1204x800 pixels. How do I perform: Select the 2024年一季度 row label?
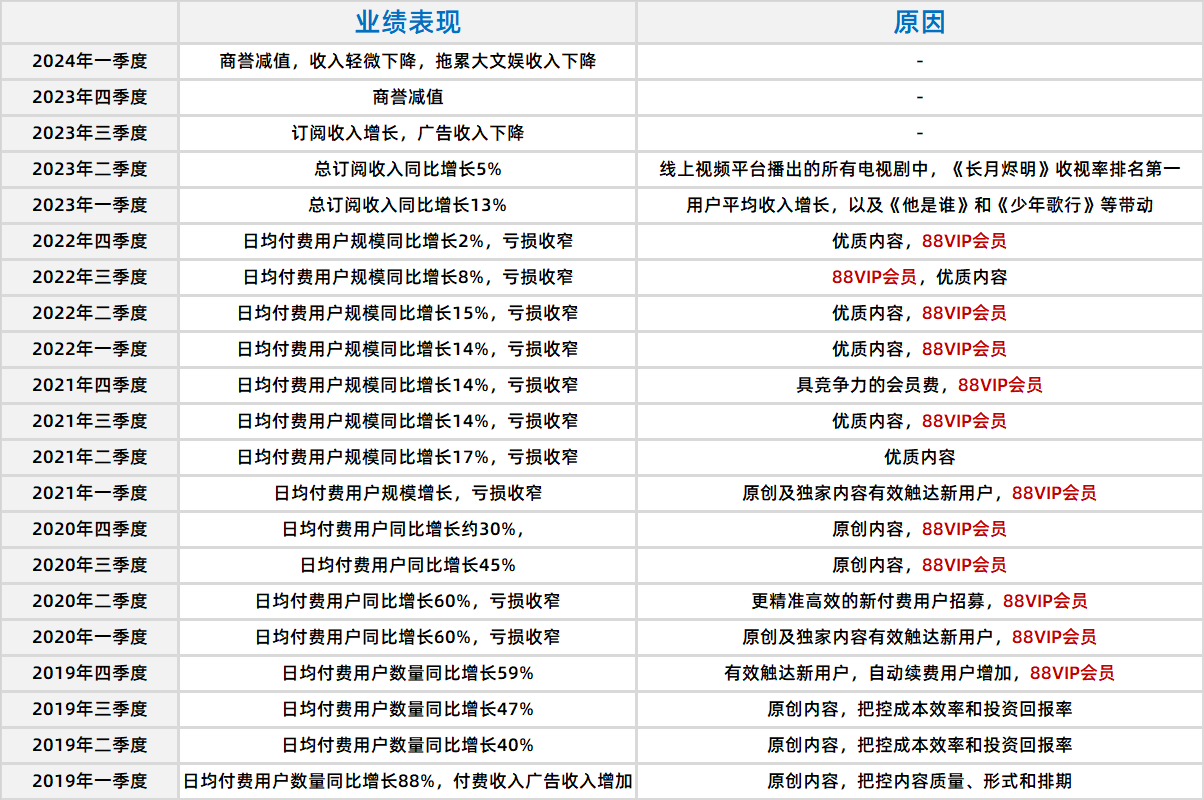click(x=90, y=61)
